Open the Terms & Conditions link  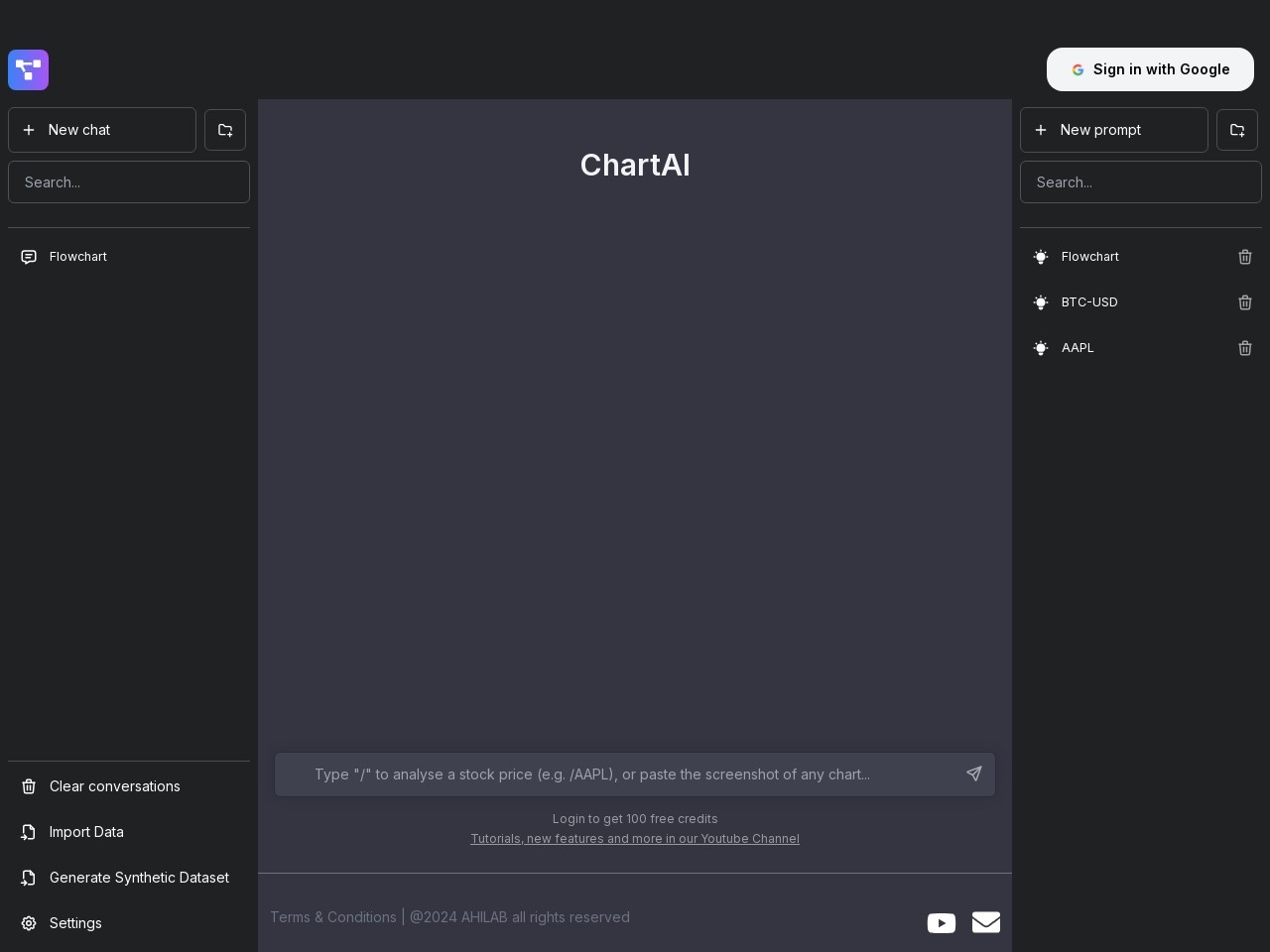pos(333,917)
